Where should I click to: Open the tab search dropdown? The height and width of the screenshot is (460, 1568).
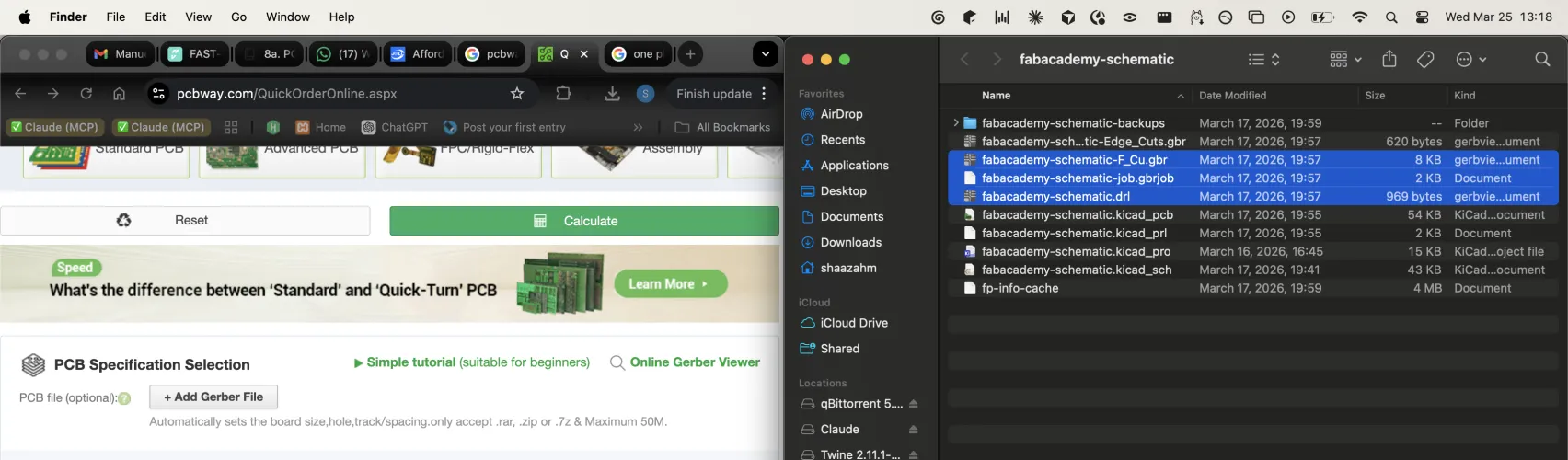click(766, 54)
